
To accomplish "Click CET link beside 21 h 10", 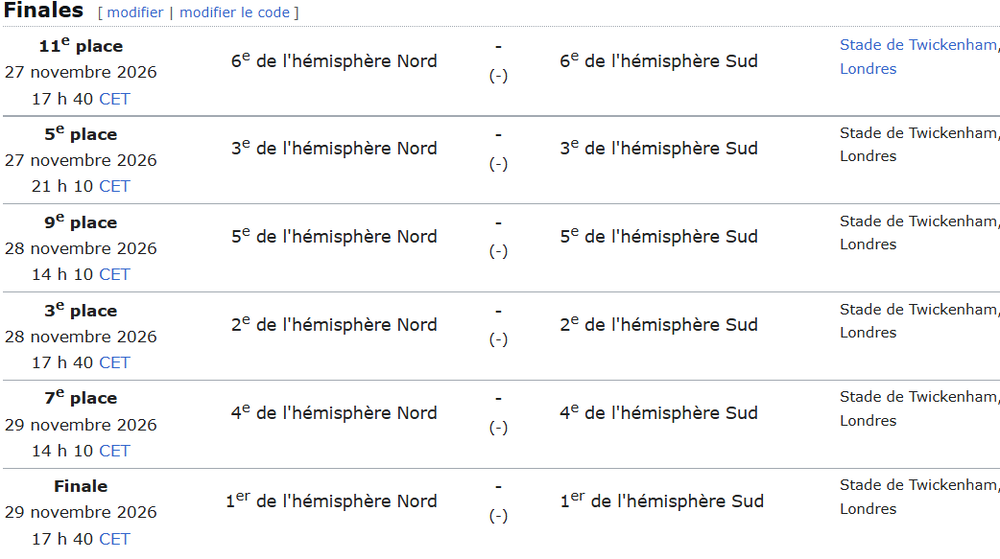I will tap(115, 186).
